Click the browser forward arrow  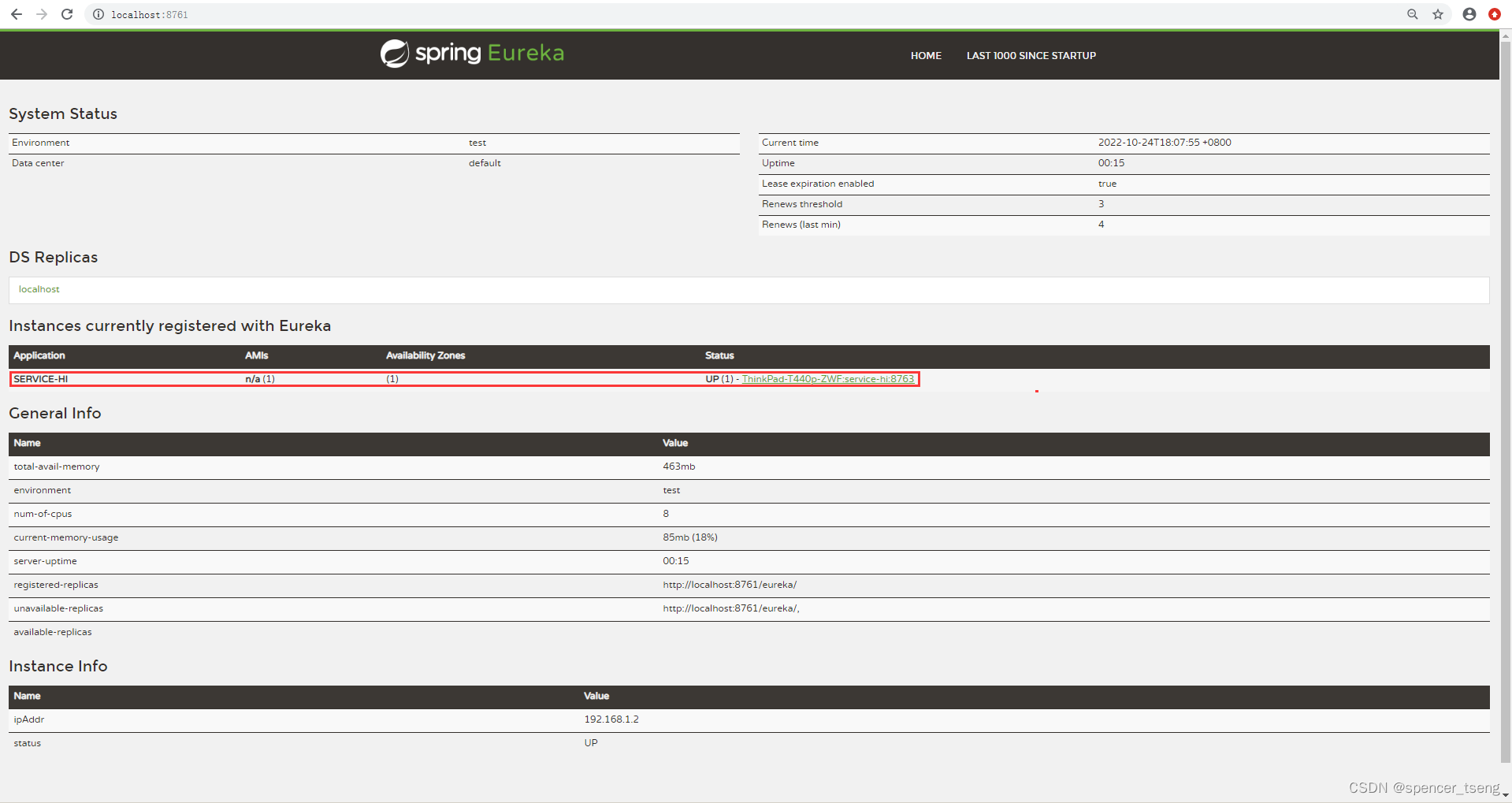click(x=41, y=14)
